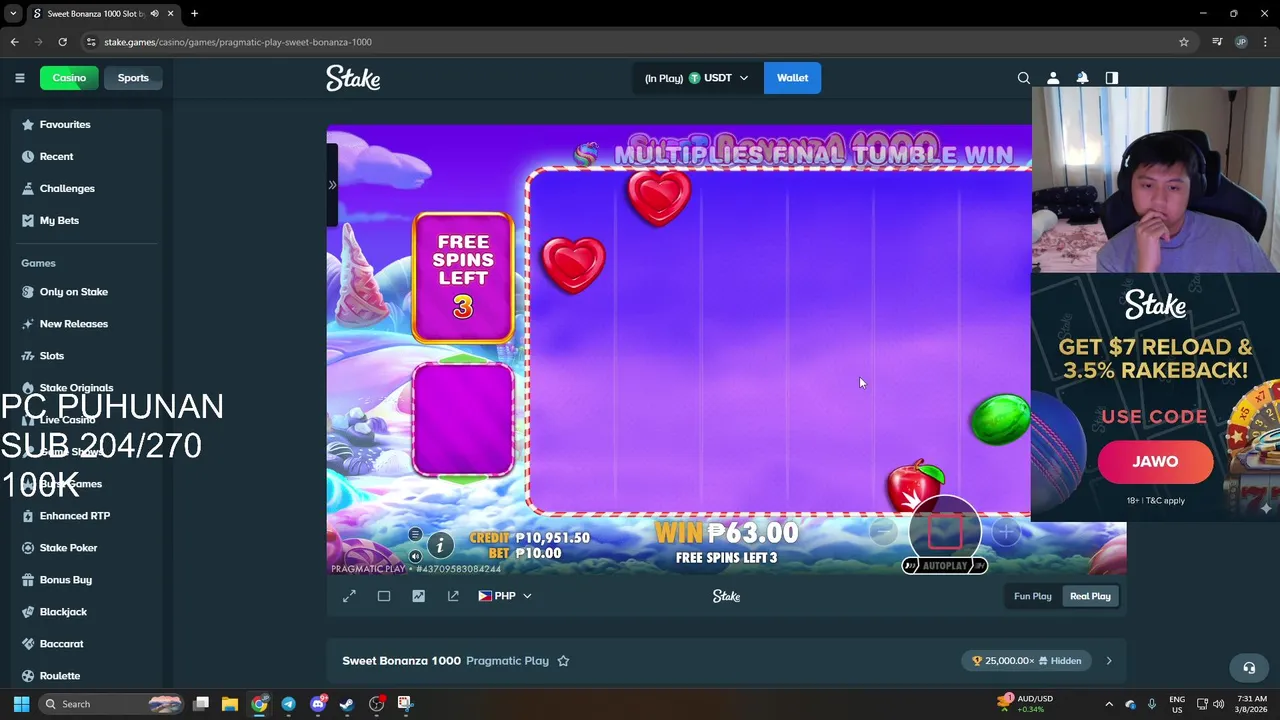Mute the Sweet Bonanza tab audio icon
Screen dimensions: 1280x720
[x=154, y=14]
